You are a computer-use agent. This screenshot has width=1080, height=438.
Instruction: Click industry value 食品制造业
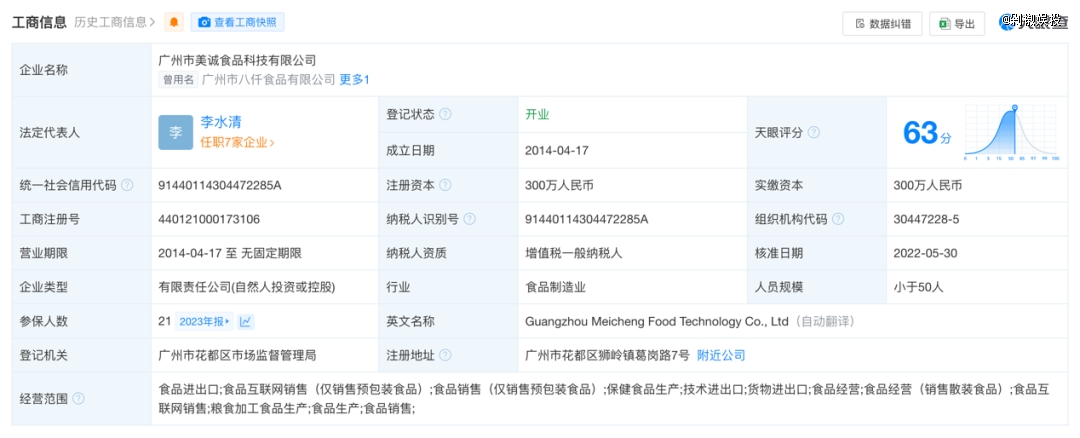[x=556, y=287]
